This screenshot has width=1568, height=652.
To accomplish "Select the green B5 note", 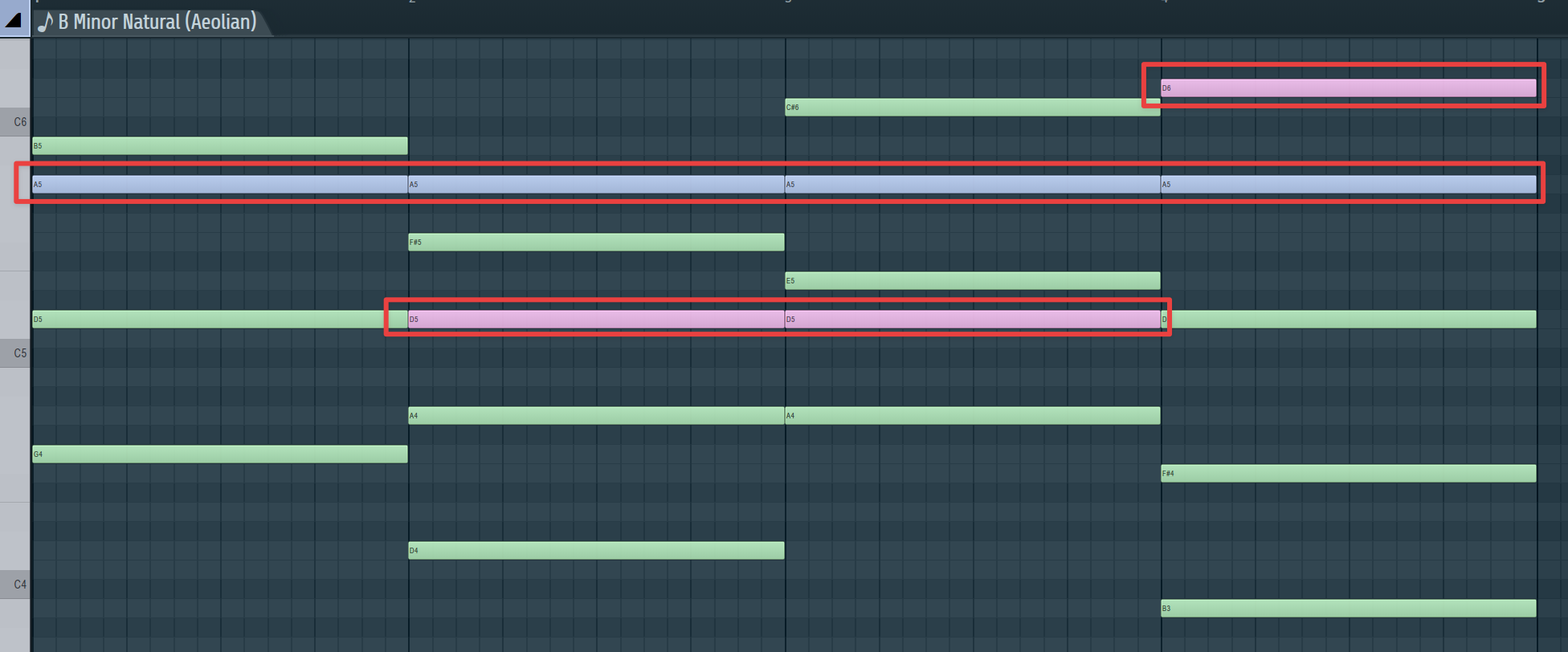I will tap(219, 146).
